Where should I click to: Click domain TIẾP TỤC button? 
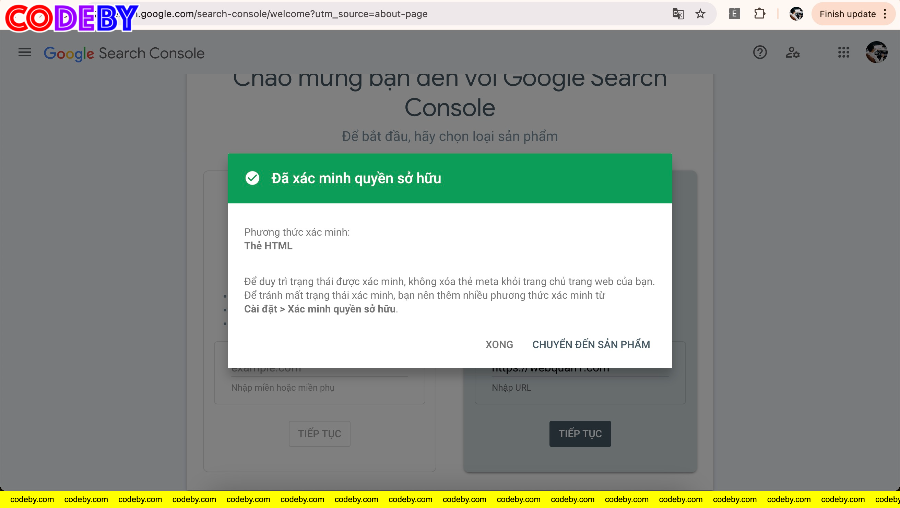tap(320, 433)
